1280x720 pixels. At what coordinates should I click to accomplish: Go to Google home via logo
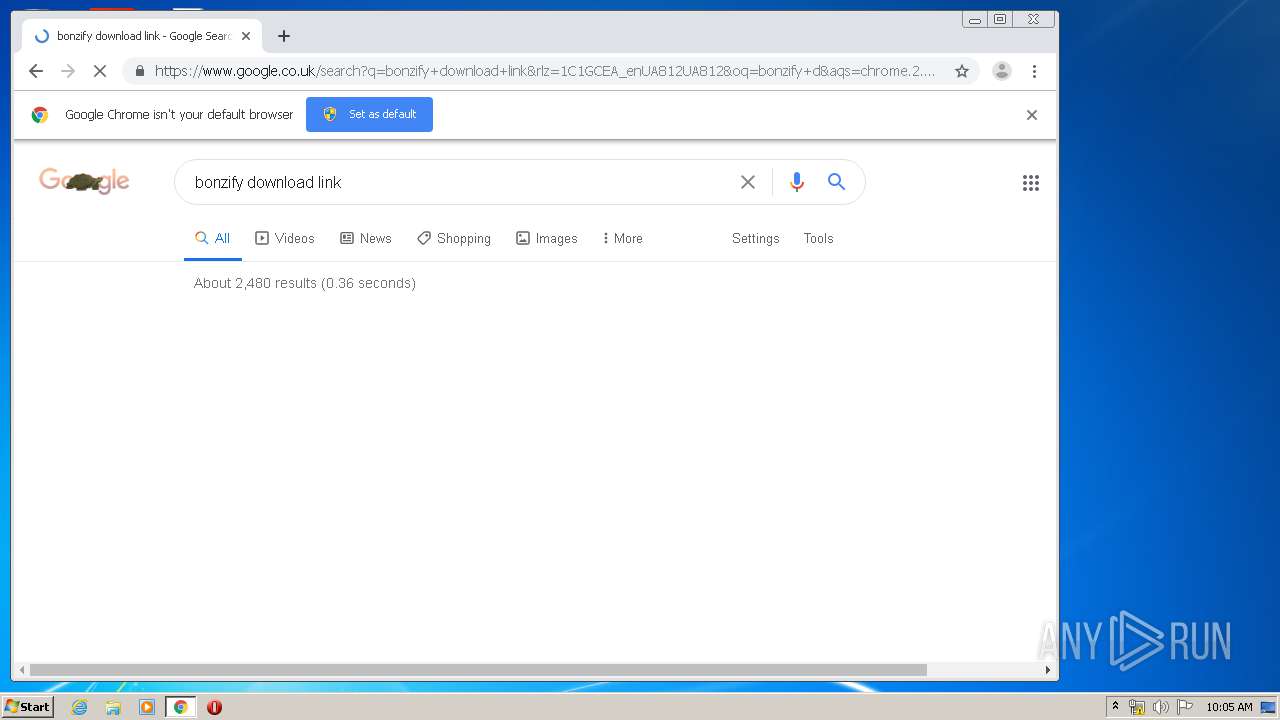(x=84, y=181)
